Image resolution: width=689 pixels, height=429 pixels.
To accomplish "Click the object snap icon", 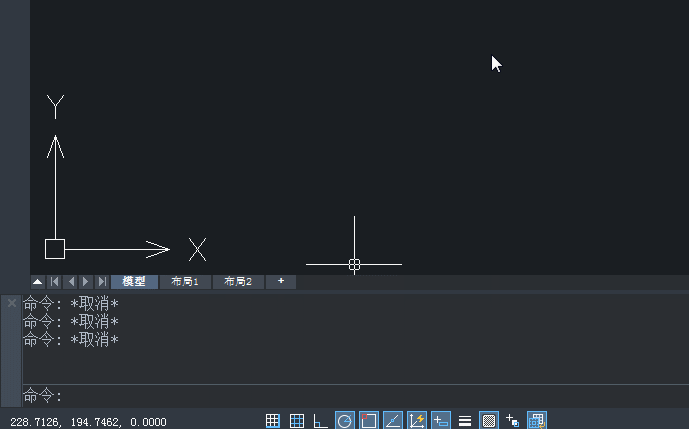I will (369, 421).
